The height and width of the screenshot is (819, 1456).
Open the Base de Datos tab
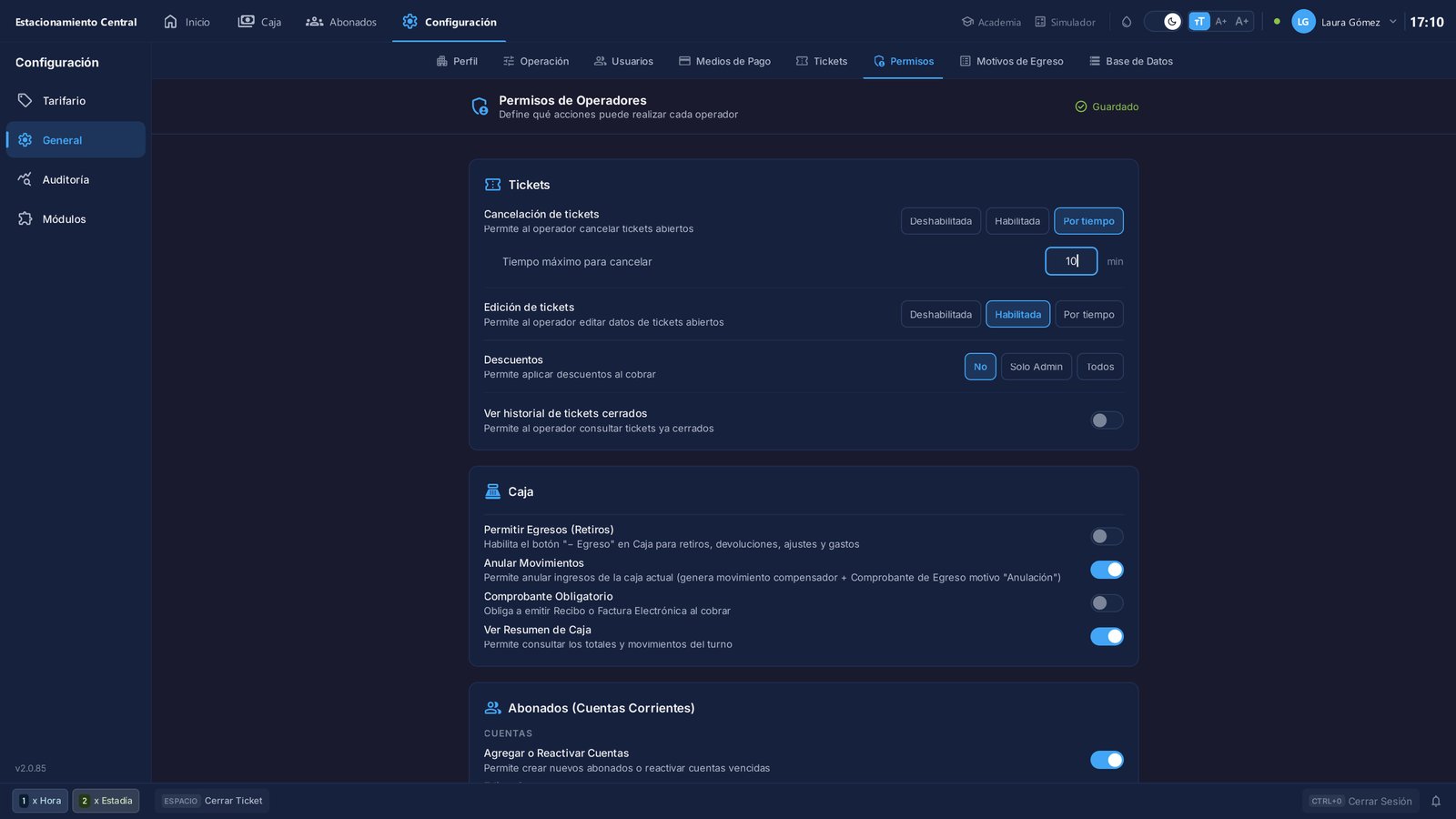coord(1131,61)
